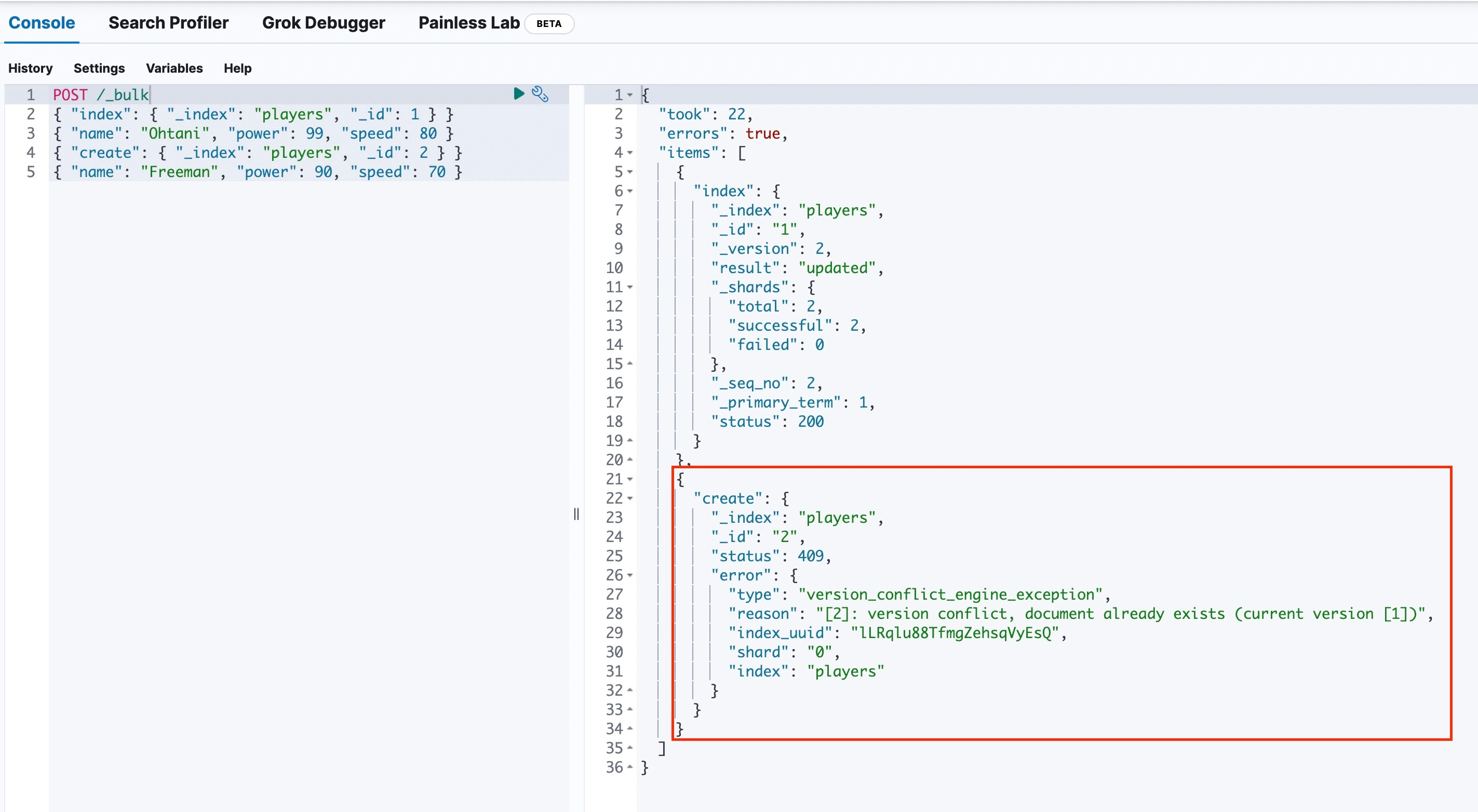The width and height of the screenshot is (1478, 812).
Task: Fold the second item object at line 21
Action: point(630,479)
